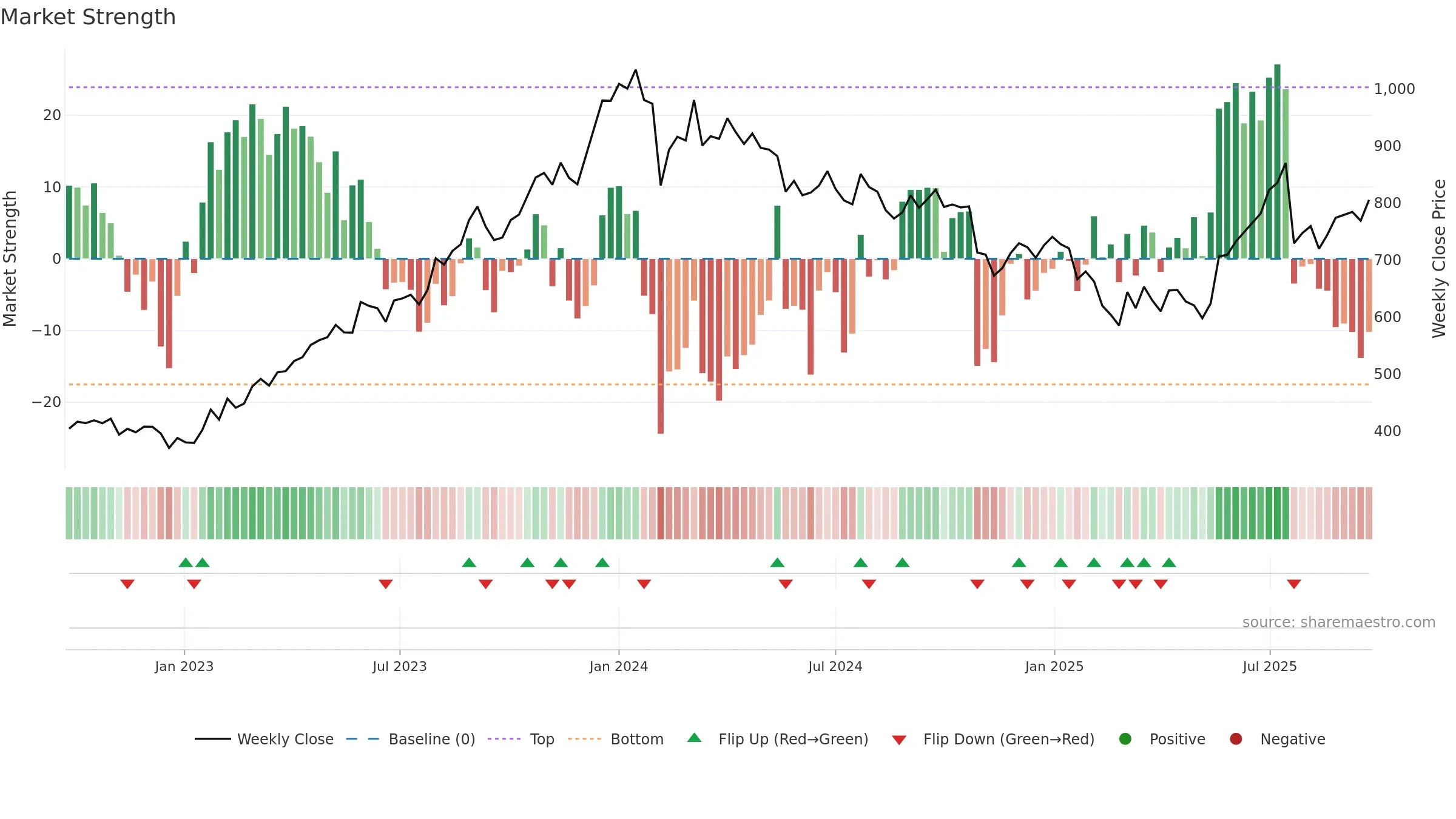Toggle the Positive legend entry

1162,739
